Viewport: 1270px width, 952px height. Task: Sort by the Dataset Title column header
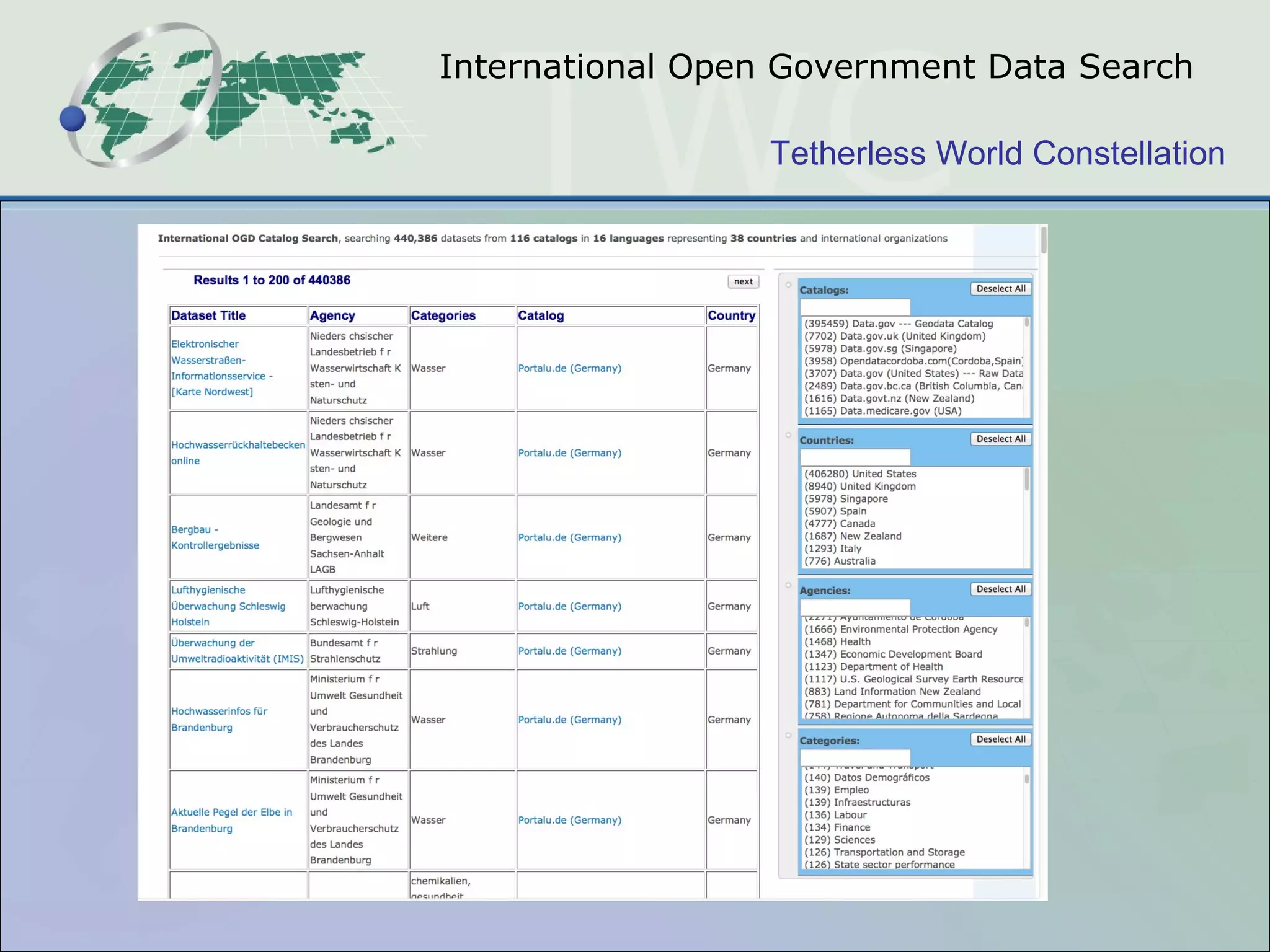click(x=208, y=315)
